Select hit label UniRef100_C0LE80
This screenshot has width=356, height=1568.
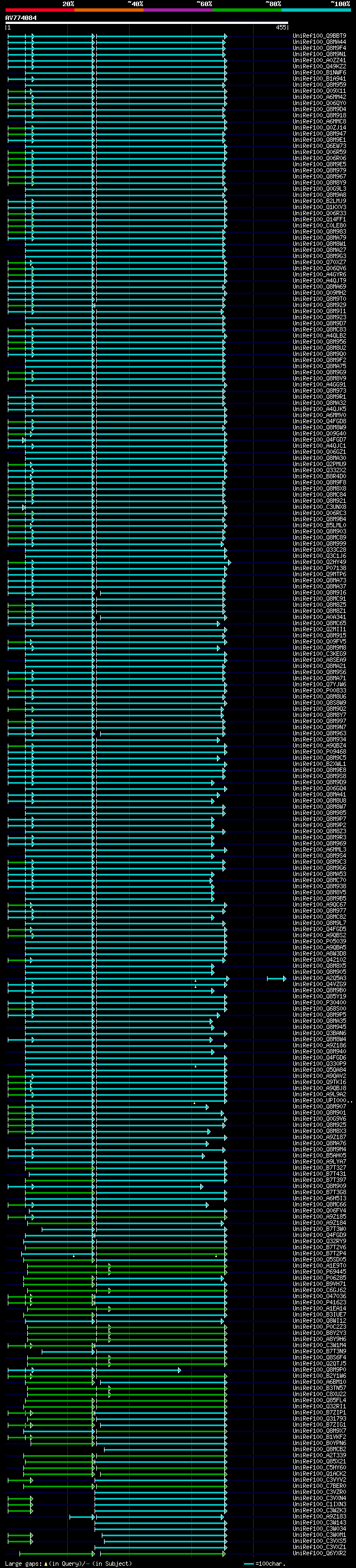[x=319, y=225]
